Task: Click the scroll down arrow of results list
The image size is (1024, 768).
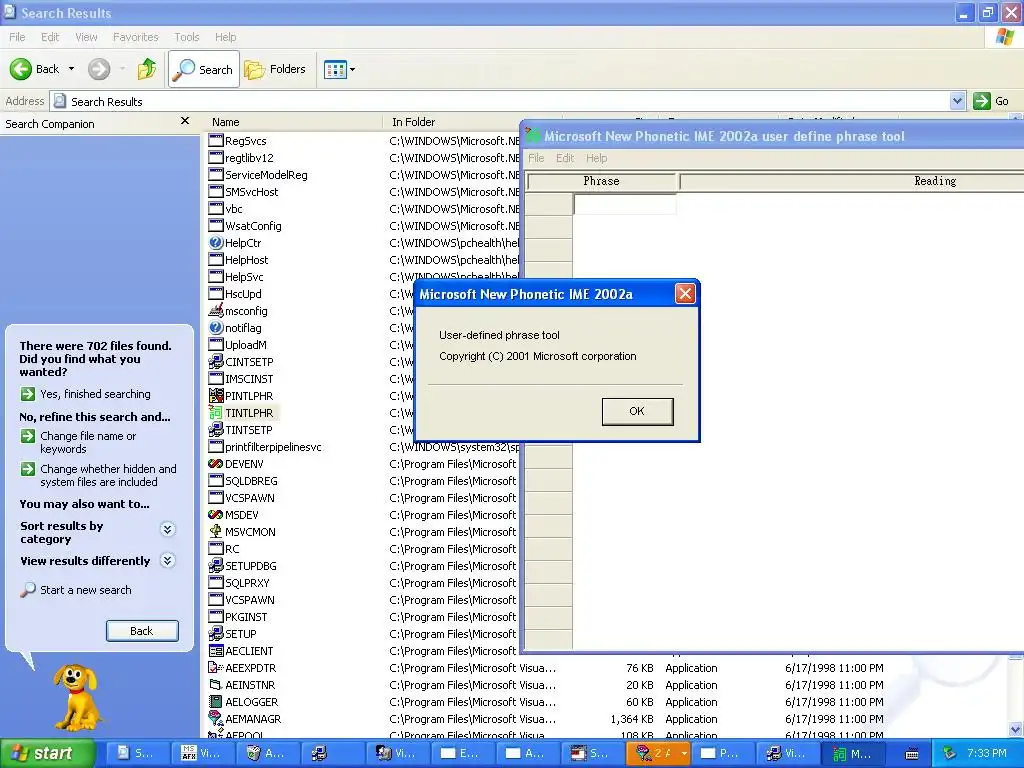Action: (1016, 729)
